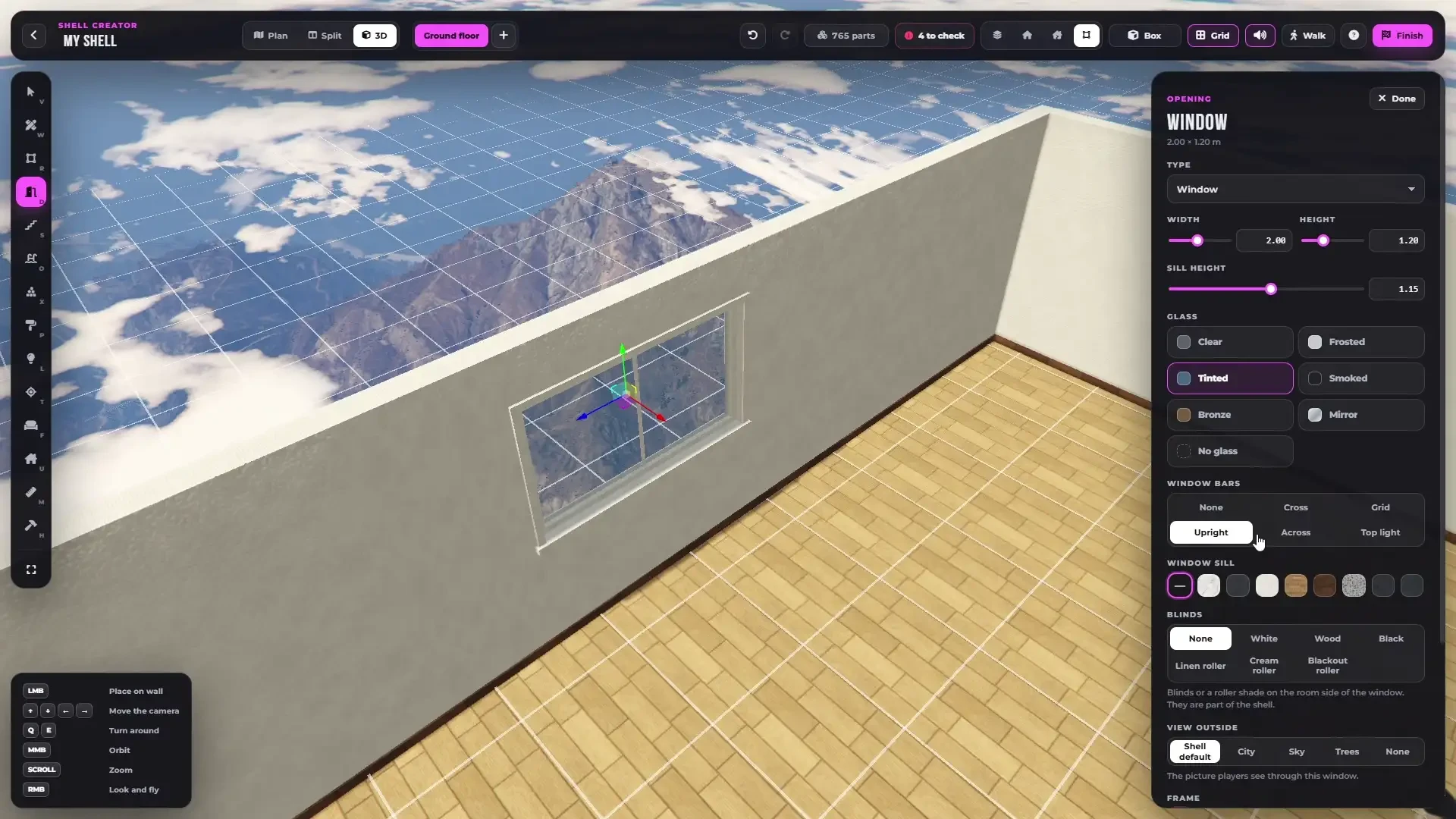Image resolution: width=1456 pixels, height=819 pixels.
Task: Select the hammer tool
Action: click(31, 526)
